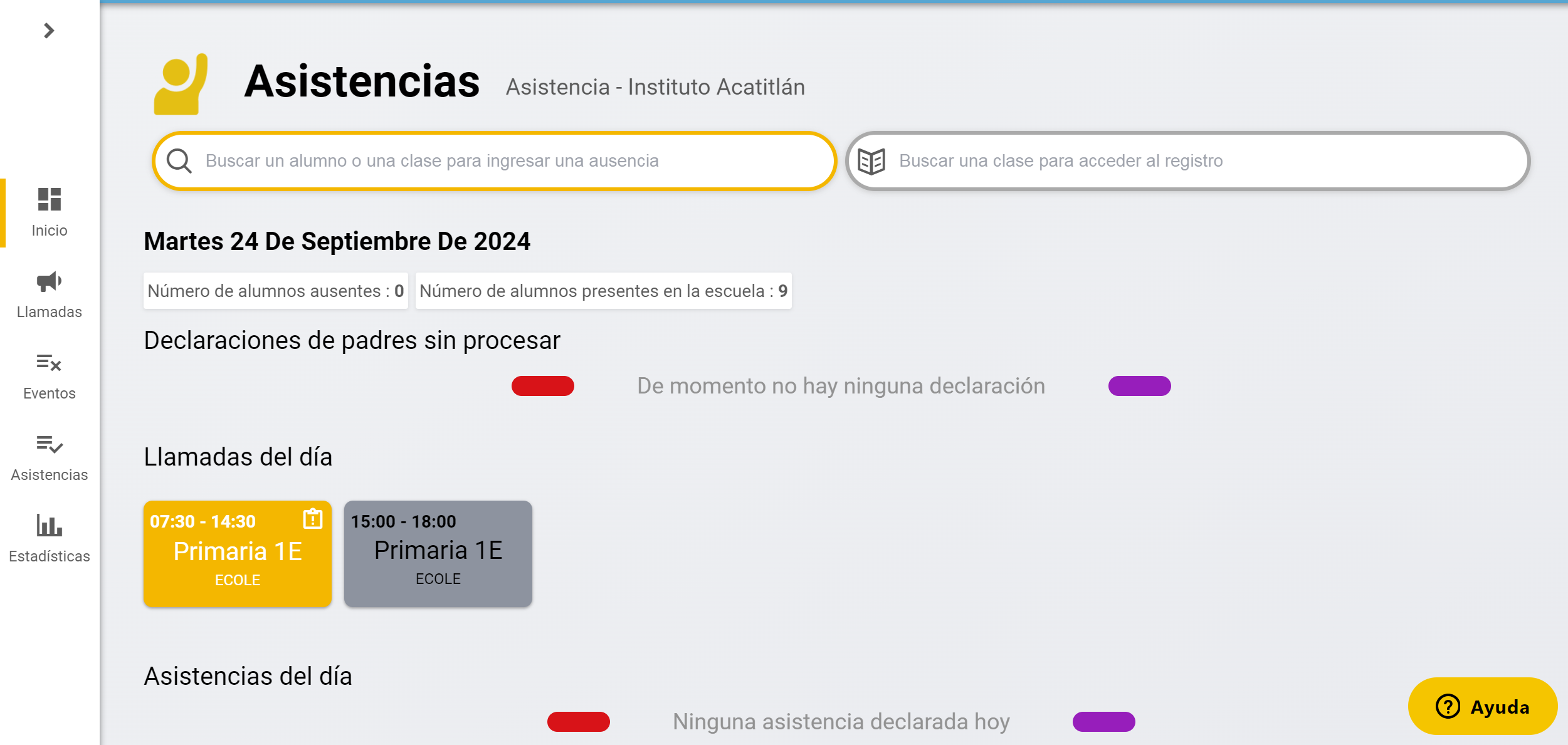Image resolution: width=1568 pixels, height=745 pixels.
Task: Expand the sidebar with the chevron arrow
Action: pos(49,30)
